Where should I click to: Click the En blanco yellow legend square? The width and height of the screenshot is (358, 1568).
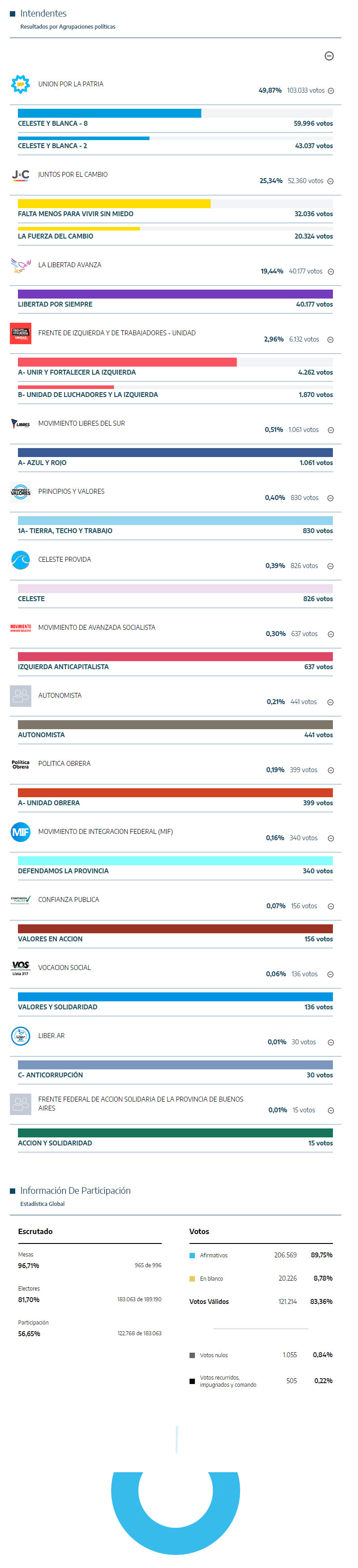[192, 1278]
